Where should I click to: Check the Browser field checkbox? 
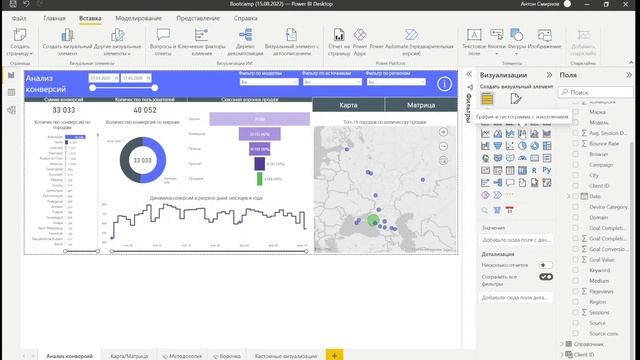pos(576,154)
